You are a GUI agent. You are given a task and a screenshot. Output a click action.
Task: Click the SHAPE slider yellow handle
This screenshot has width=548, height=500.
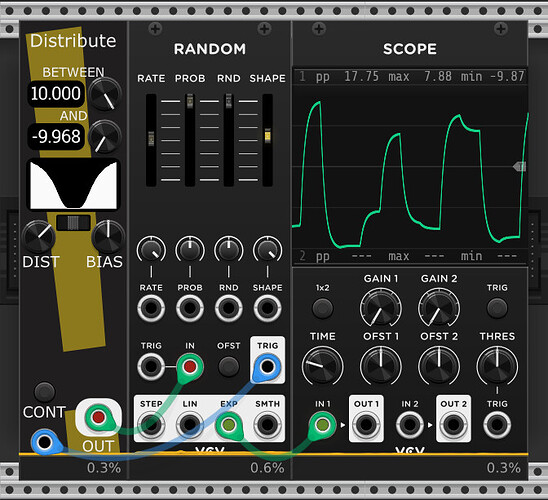267,136
